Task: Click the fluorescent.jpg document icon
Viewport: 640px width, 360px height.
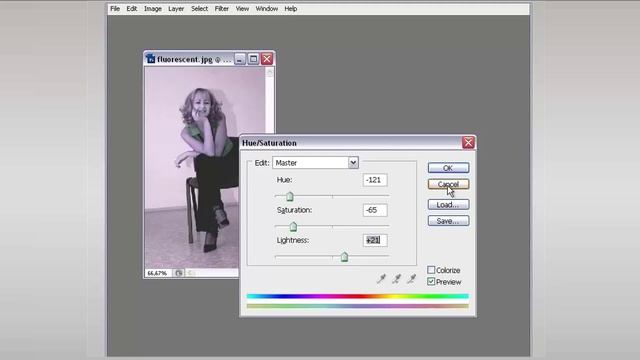Action: coord(150,59)
